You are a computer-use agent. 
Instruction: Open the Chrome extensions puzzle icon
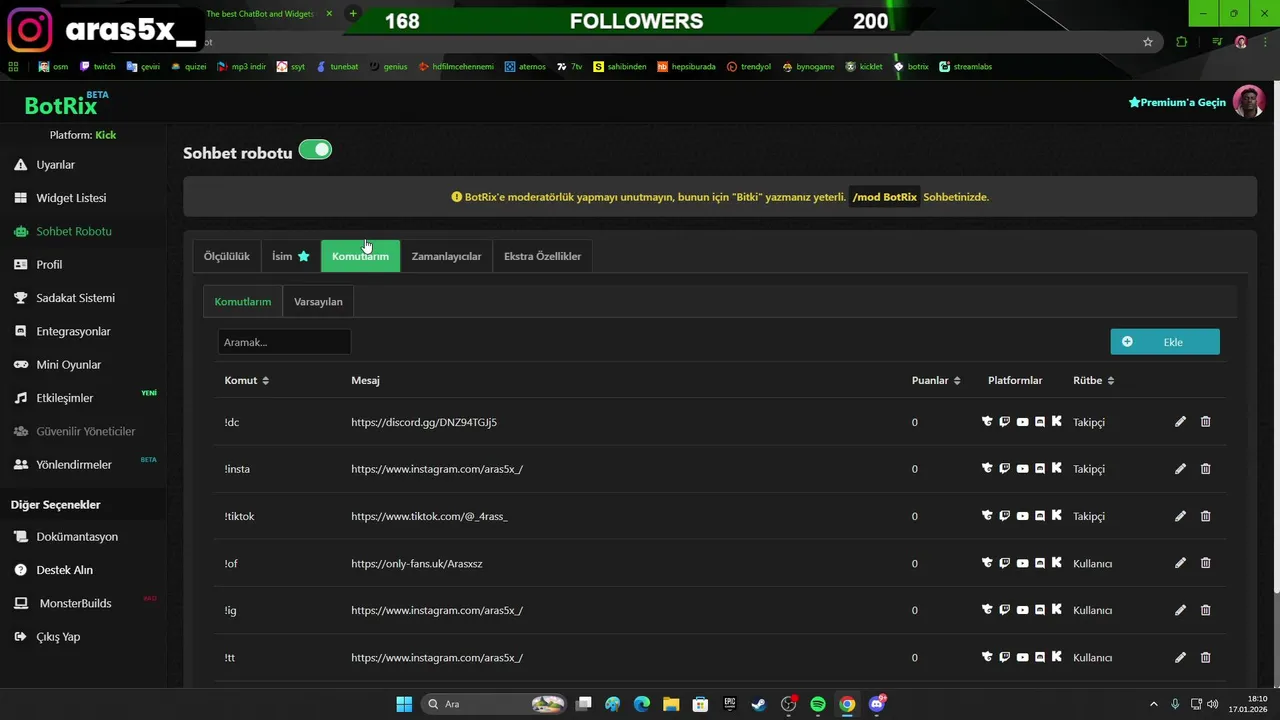click(1182, 42)
